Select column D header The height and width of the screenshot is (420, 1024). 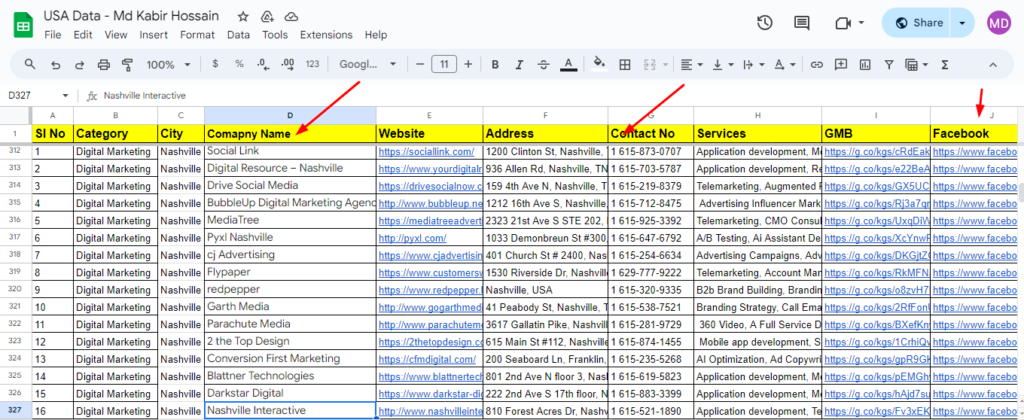pyautogui.click(x=290, y=116)
